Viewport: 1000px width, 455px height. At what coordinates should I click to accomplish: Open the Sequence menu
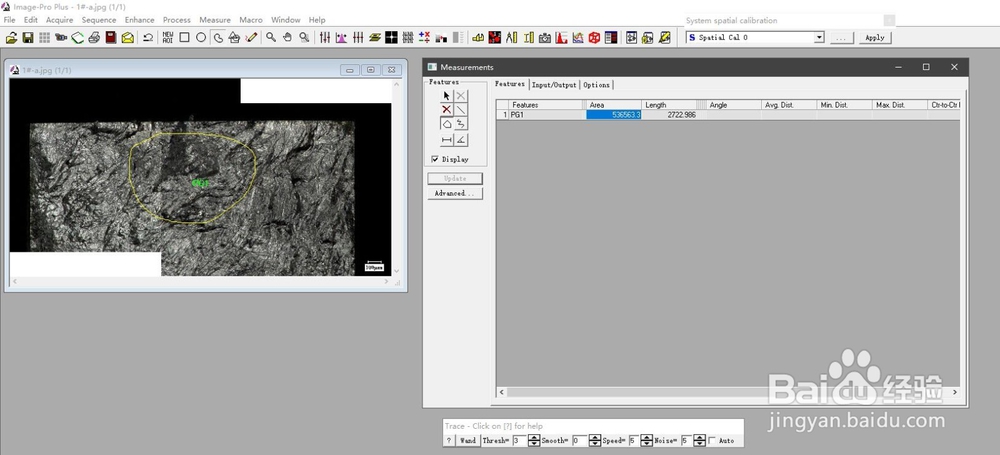click(99, 20)
